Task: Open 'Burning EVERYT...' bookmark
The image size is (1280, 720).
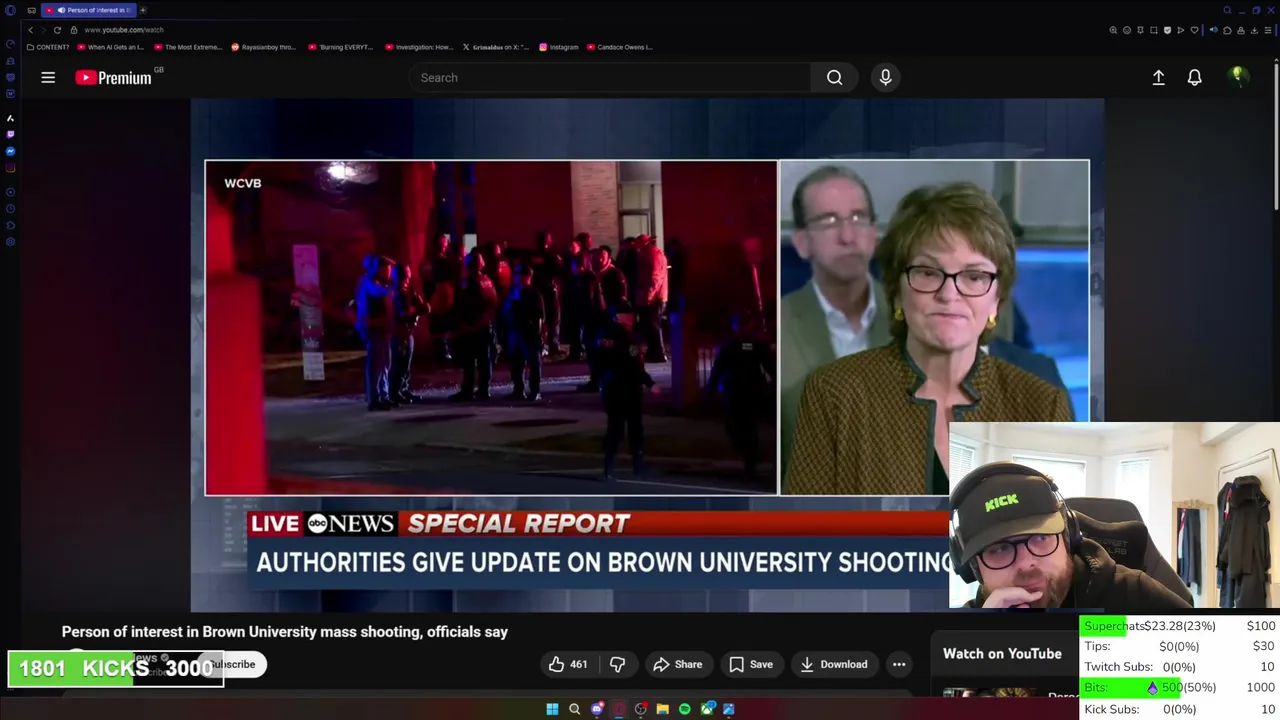Action: tap(341, 47)
